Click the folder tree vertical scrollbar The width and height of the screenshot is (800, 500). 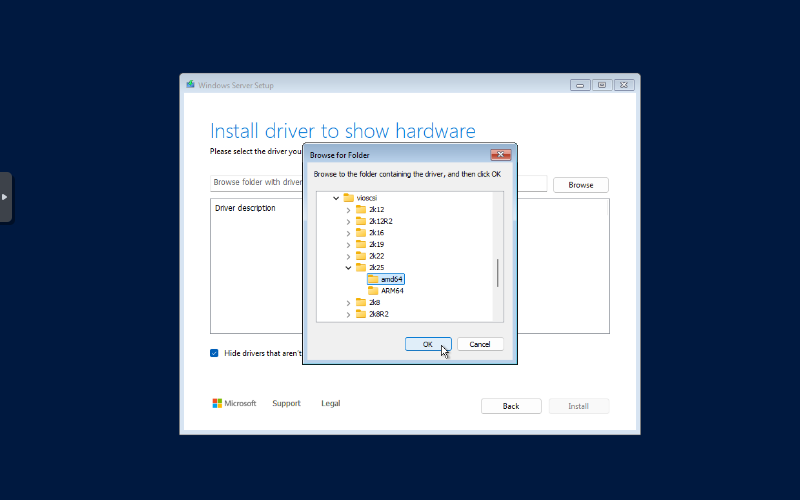tap(497, 272)
